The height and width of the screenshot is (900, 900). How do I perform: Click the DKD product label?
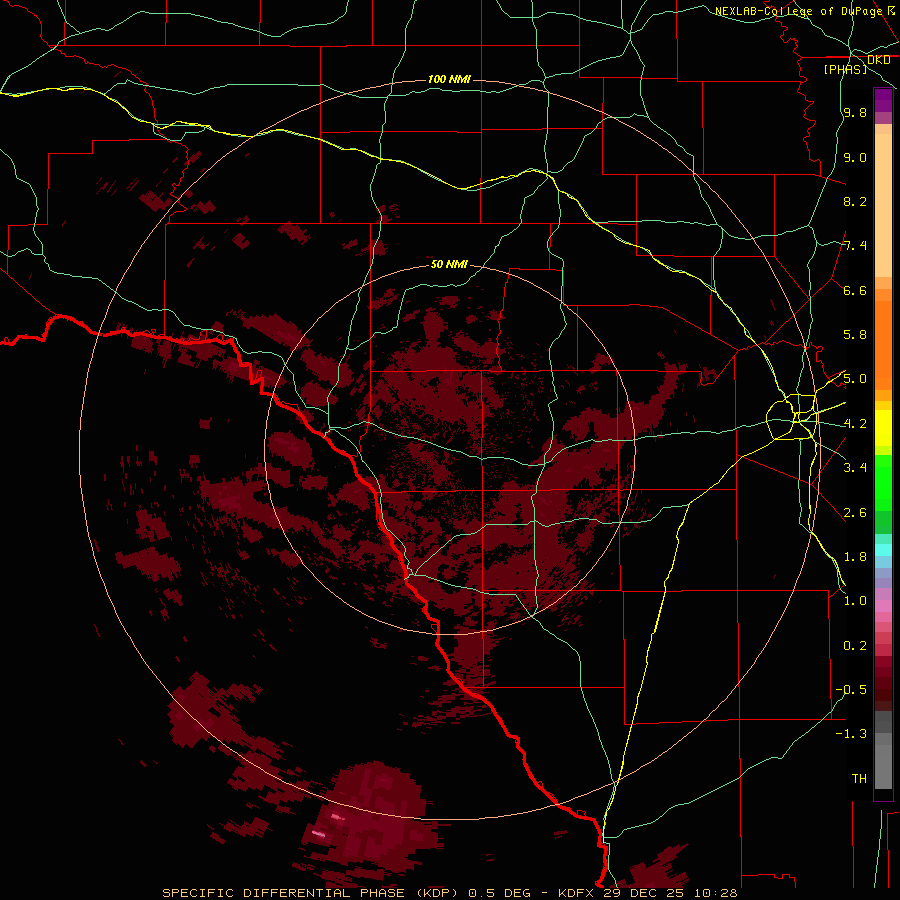tap(878, 60)
